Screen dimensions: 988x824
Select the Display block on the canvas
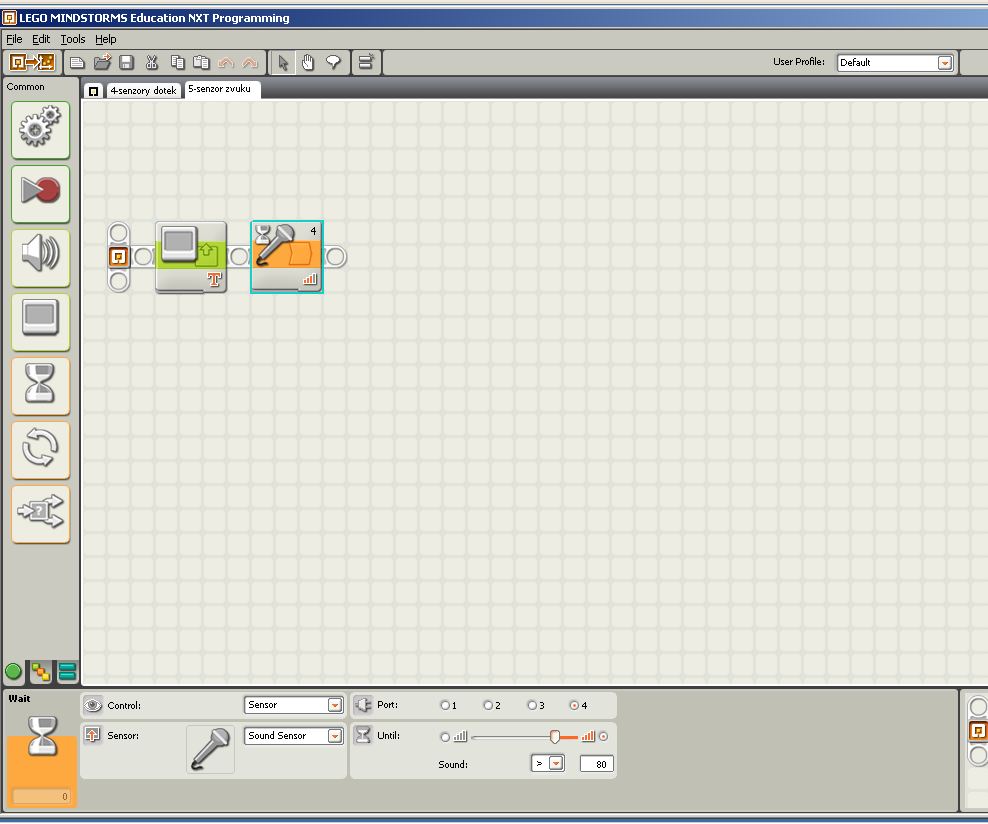[x=191, y=257]
